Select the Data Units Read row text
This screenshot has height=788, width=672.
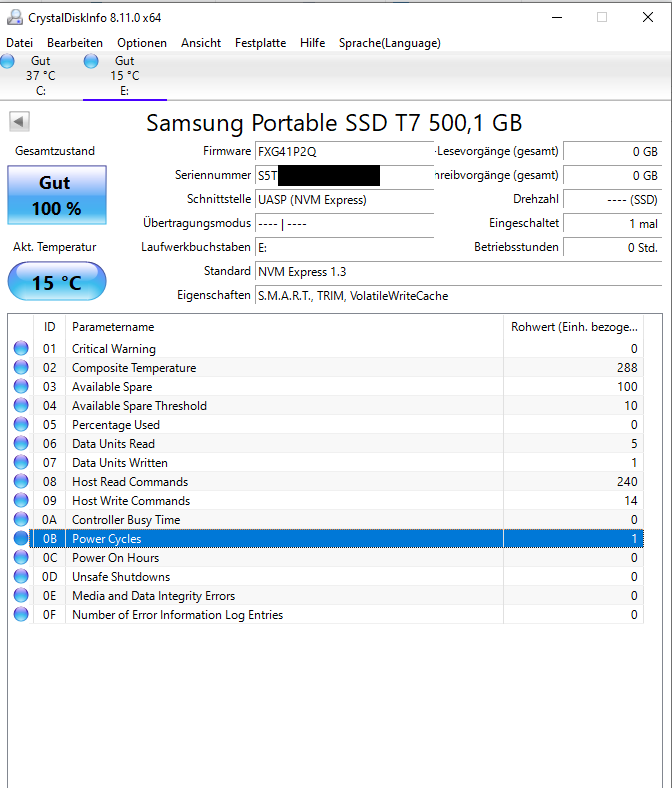pyautogui.click(x=113, y=444)
